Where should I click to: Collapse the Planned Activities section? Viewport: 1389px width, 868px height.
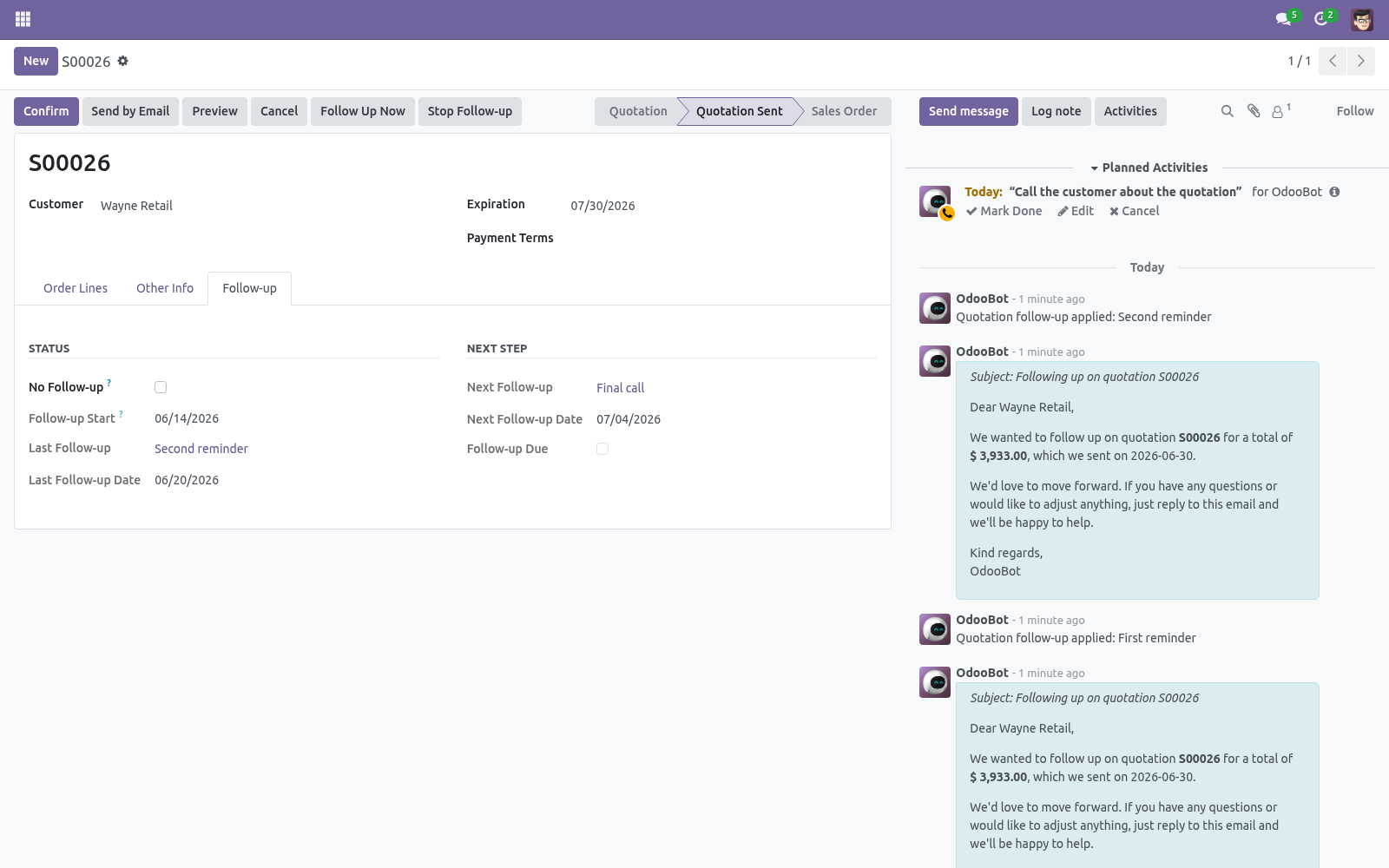(x=1149, y=168)
